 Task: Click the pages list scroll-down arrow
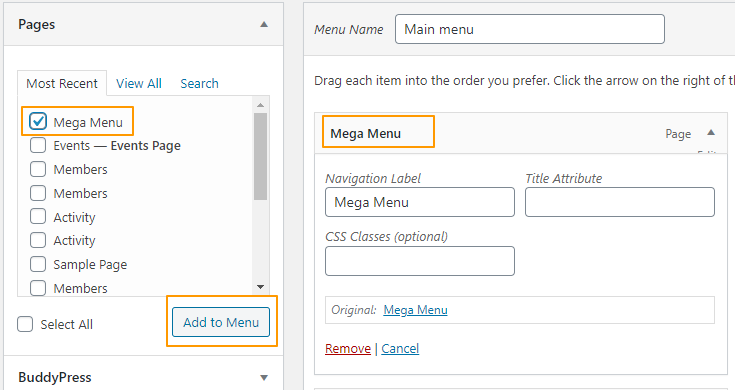click(x=261, y=286)
